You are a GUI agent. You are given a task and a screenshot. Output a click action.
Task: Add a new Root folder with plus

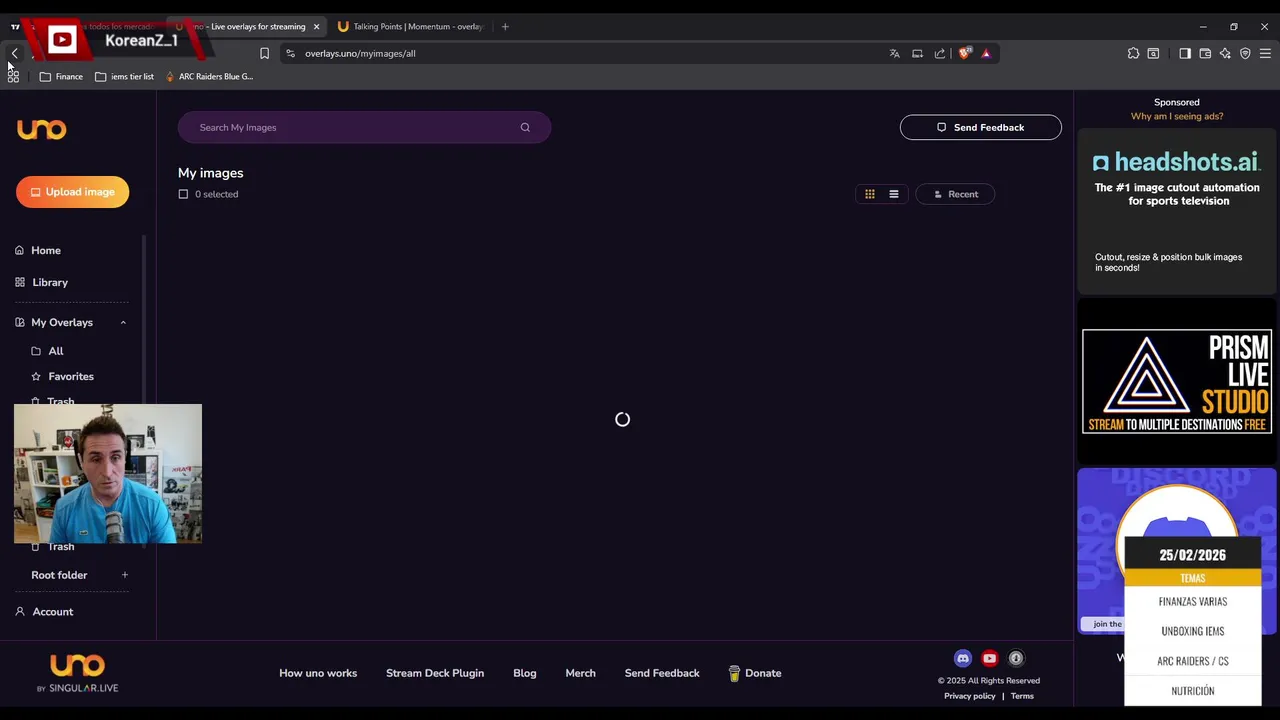(x=125, y=575)
